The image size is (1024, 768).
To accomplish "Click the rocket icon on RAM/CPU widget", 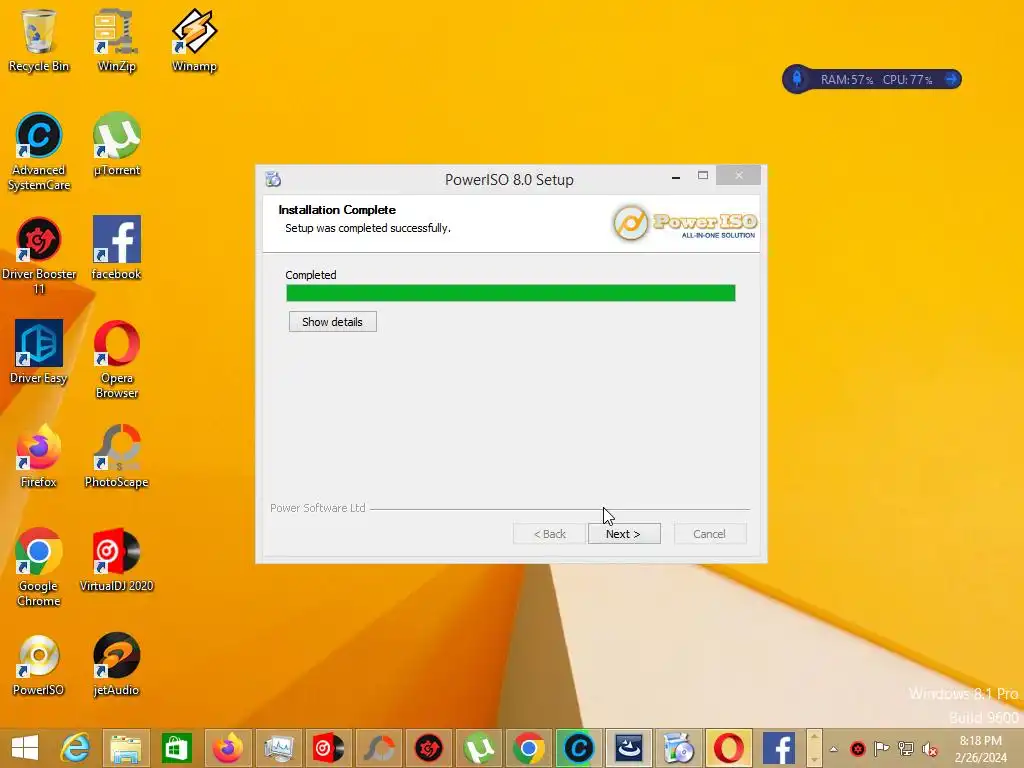I will (x=797, y=79).
